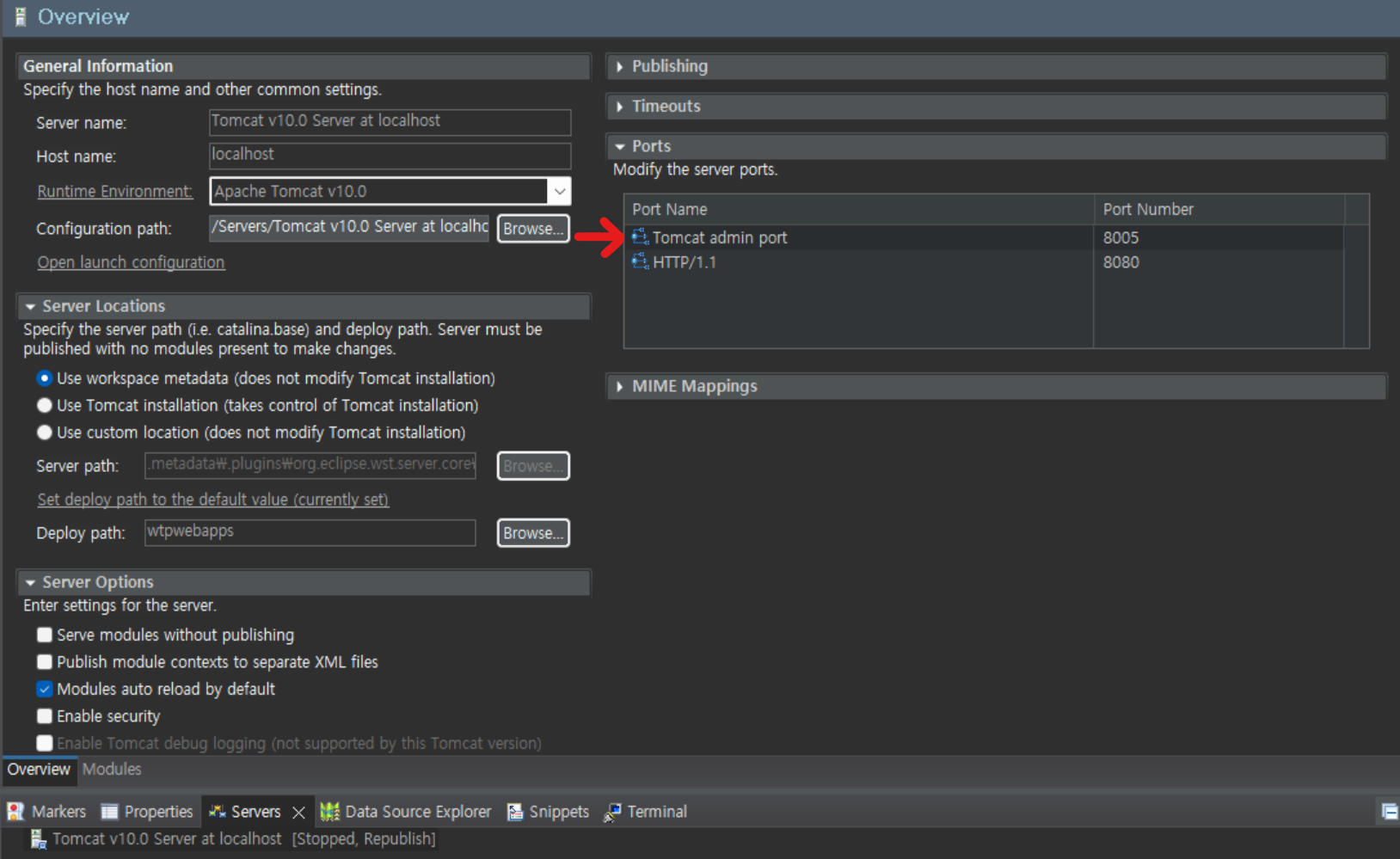
Task: Select Use Tomcat installation radio button
Action: pos(44,405)
